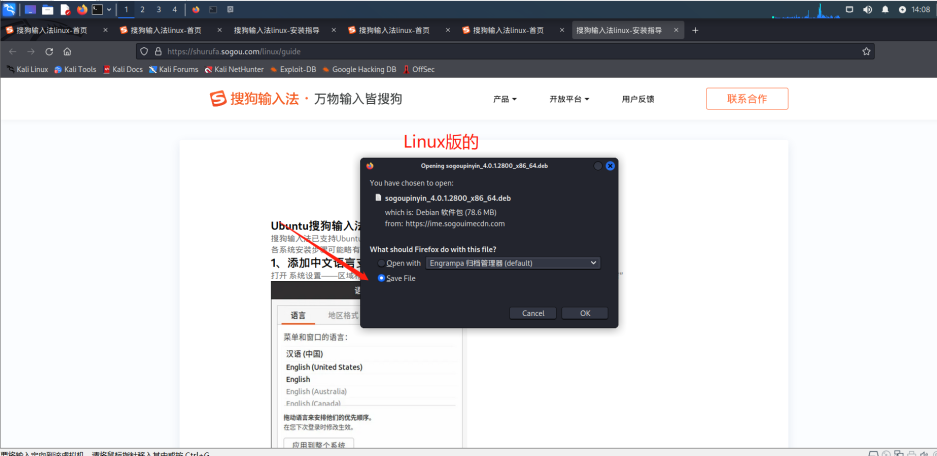Open the Kali Forums bookmark

tap(173, 69)
